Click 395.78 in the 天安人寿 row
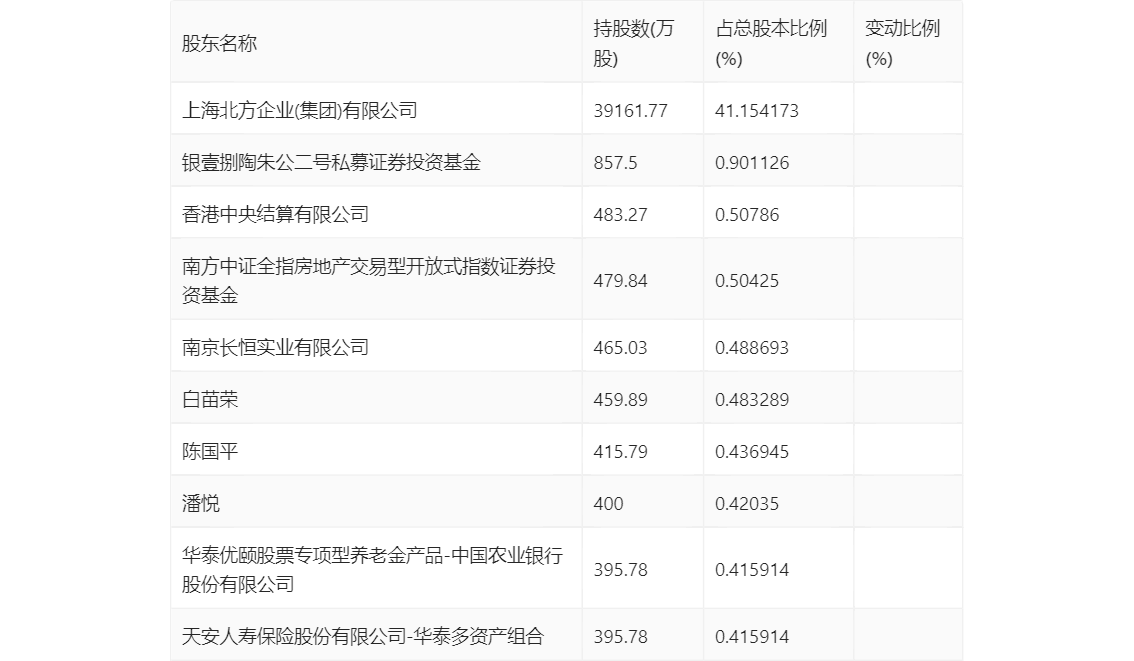1134x661 pixels. click(621, 637)
